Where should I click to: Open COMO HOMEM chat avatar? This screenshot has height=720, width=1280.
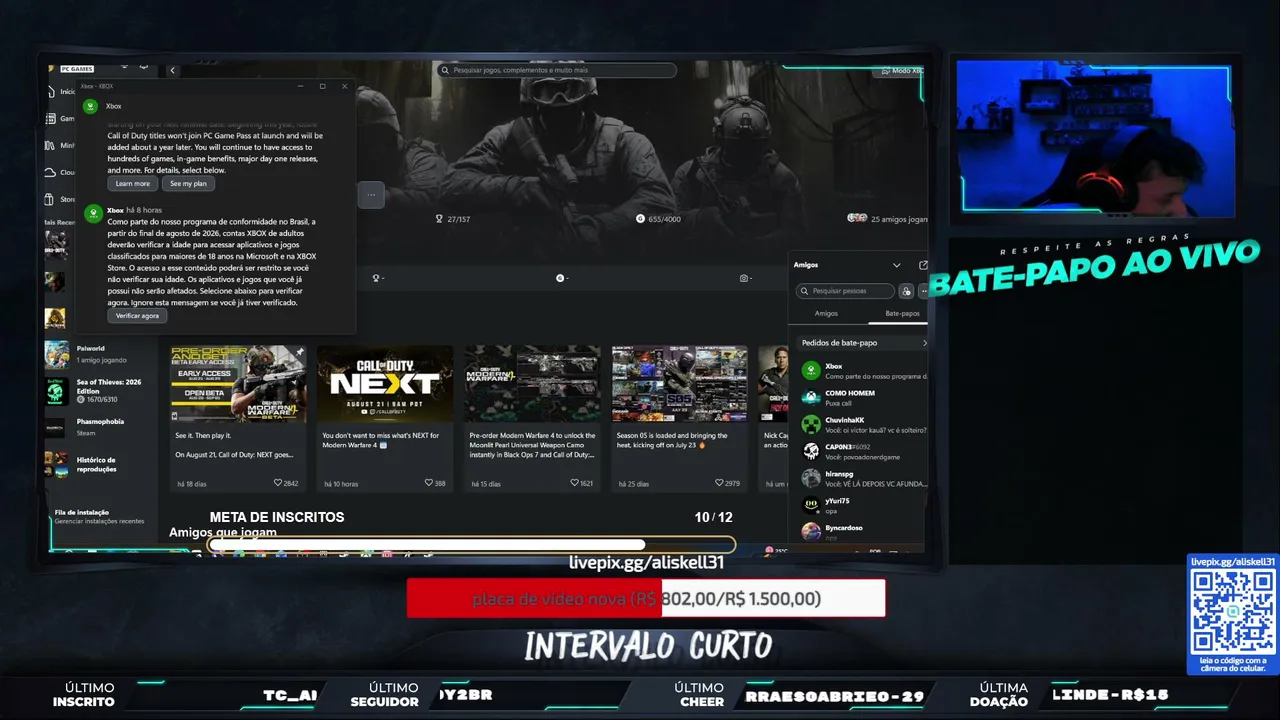pos(811,397)
